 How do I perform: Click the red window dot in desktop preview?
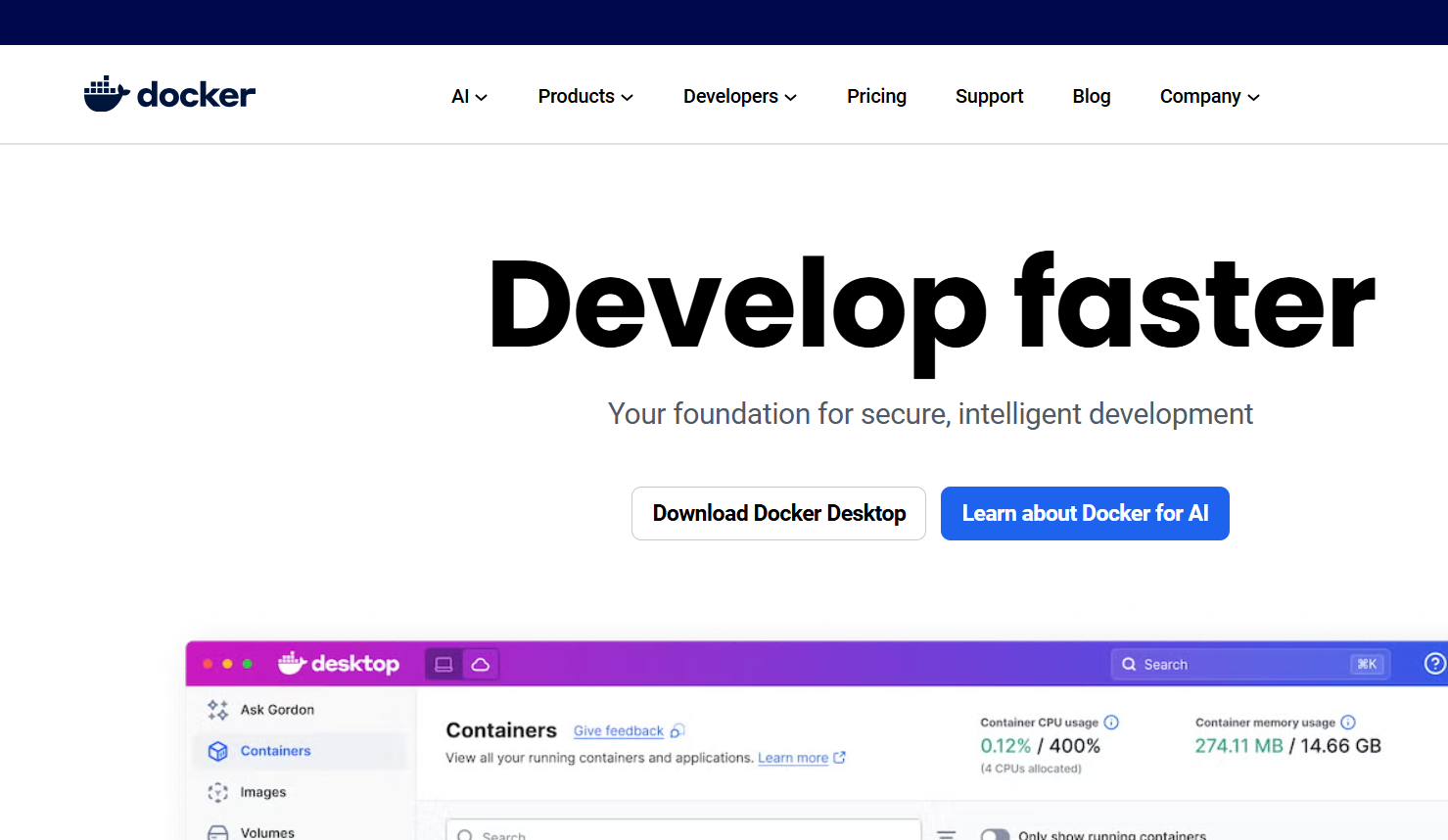208,664
